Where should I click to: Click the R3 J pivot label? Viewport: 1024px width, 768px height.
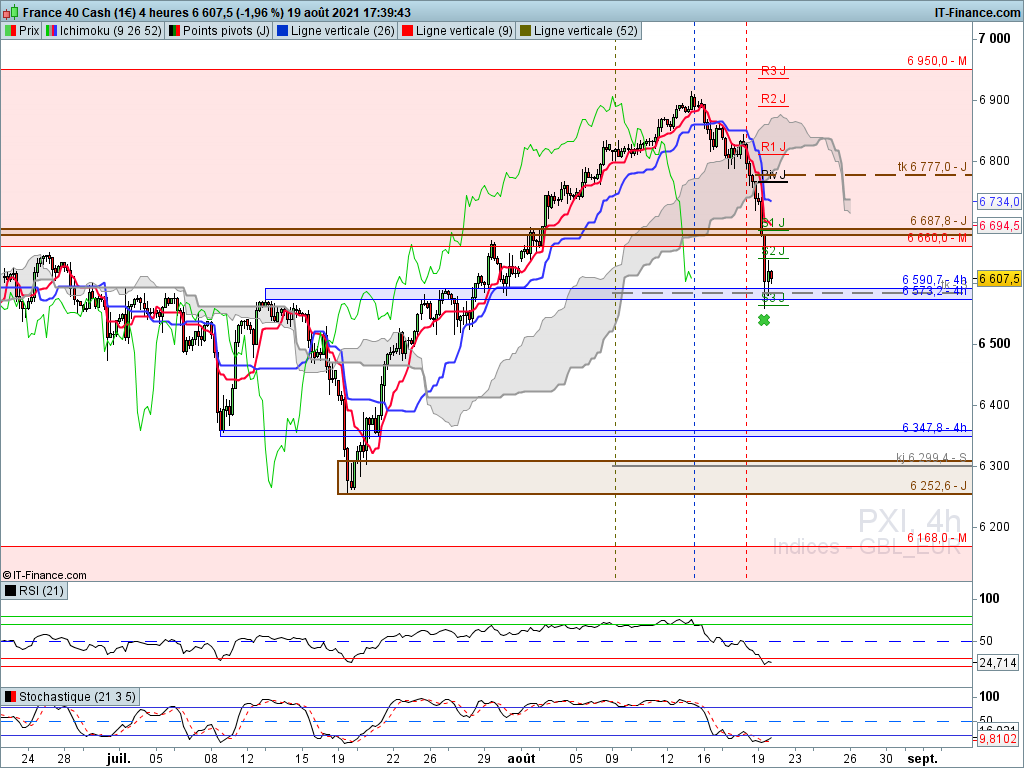coord(773,71)
